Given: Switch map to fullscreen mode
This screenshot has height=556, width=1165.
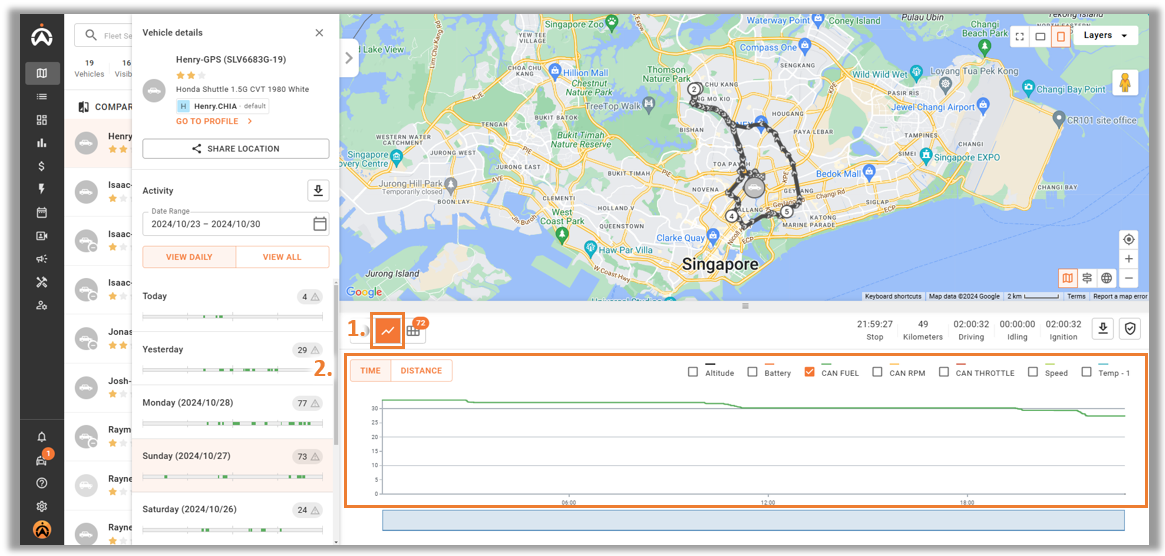Looking at the screenshot, I should pyautogui.click(x=1020, y=36).
